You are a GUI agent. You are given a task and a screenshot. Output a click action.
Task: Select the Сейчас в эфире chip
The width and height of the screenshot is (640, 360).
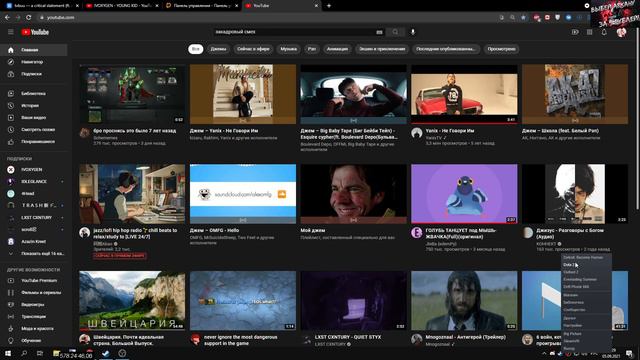tap(253, 49)
